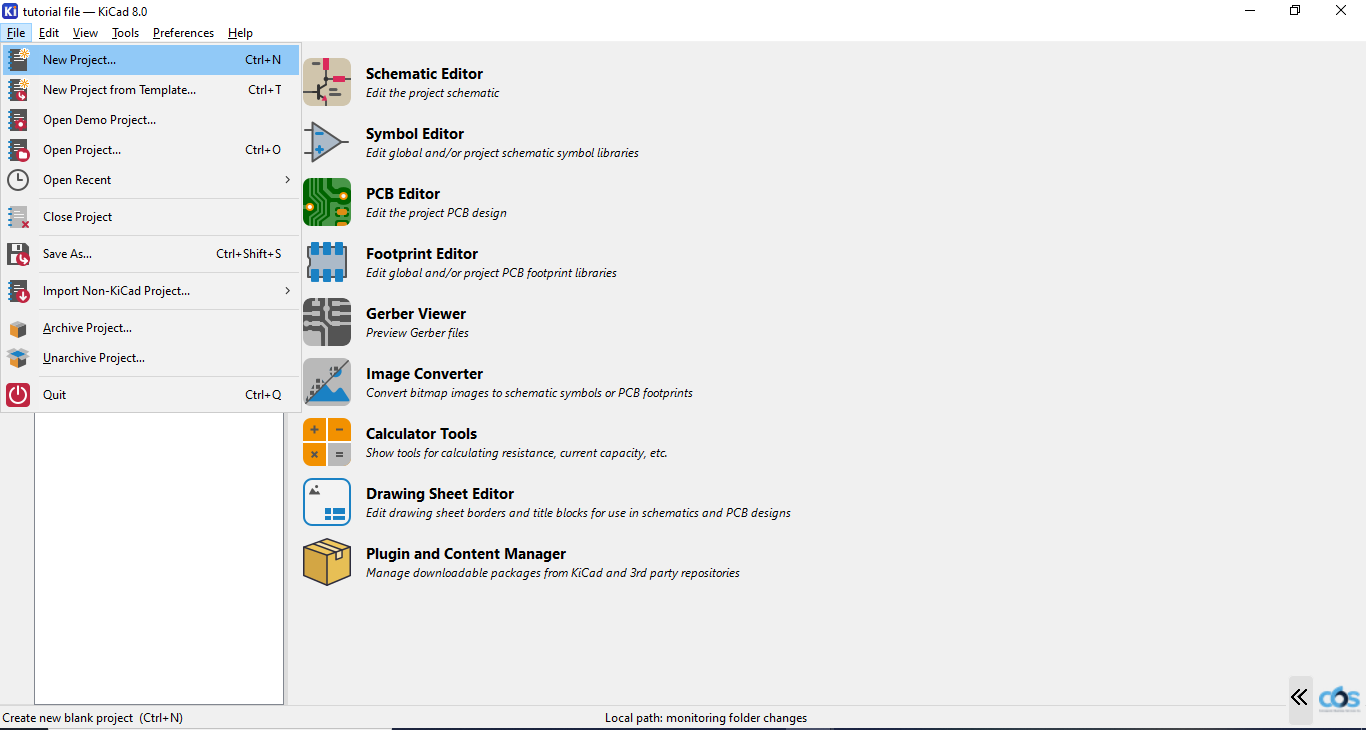This screenshot has width=1366, height=730.
Task: Choose New Project... from File menu
Action: click(151, 60)
